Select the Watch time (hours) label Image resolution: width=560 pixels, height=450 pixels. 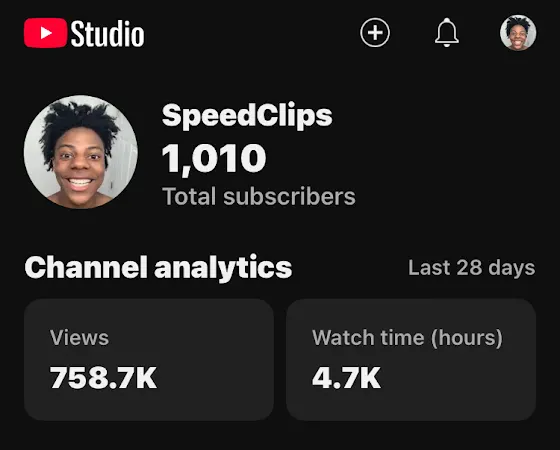[408, 338]
